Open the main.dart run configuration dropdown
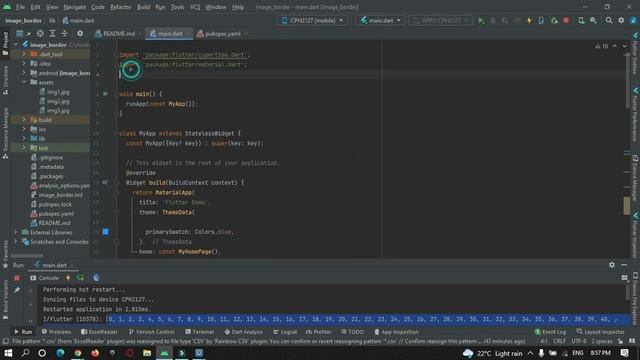This screenshot has width=640, height=360. 380,20
